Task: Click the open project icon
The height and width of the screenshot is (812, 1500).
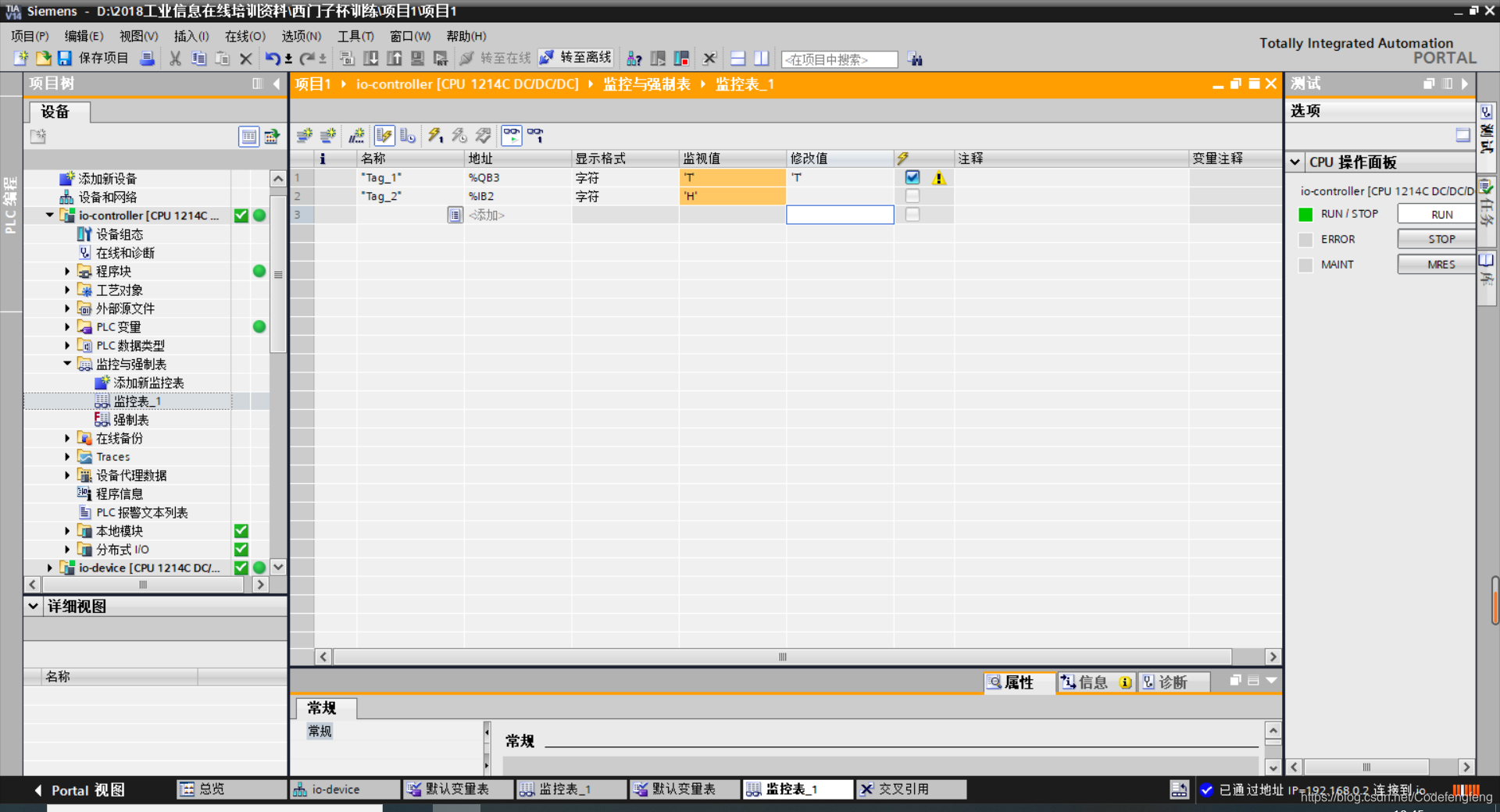Action: pyautogui.click(x=43, y=59)
